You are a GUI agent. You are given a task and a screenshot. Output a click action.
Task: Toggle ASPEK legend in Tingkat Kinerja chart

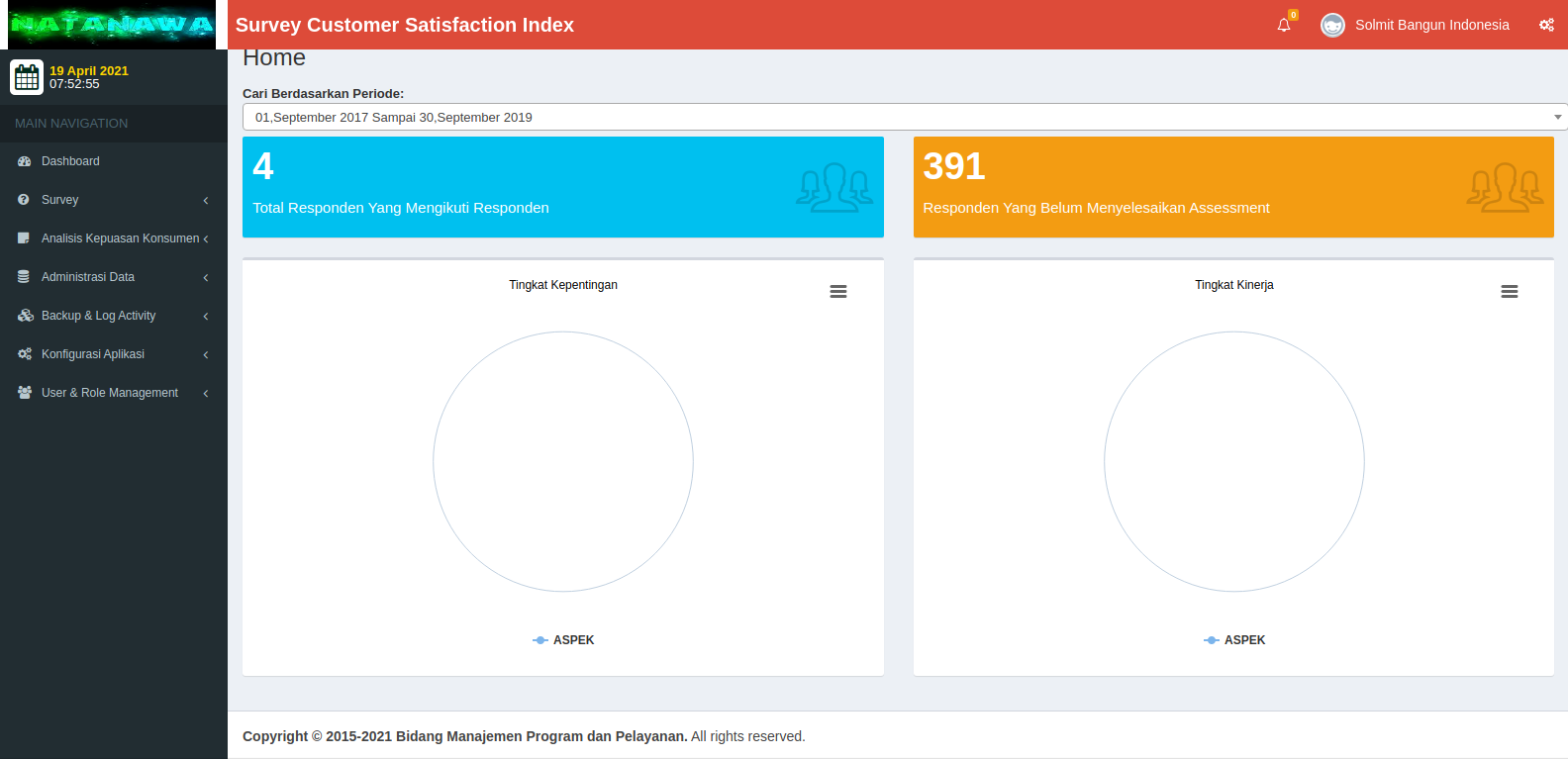pos(1235,640)
